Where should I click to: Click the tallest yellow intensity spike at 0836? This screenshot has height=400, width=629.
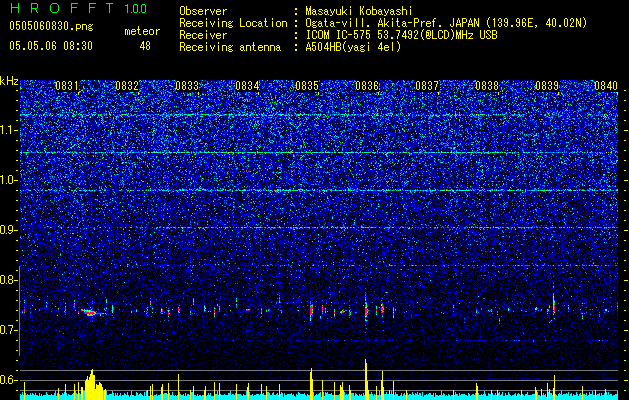point(366,379)
